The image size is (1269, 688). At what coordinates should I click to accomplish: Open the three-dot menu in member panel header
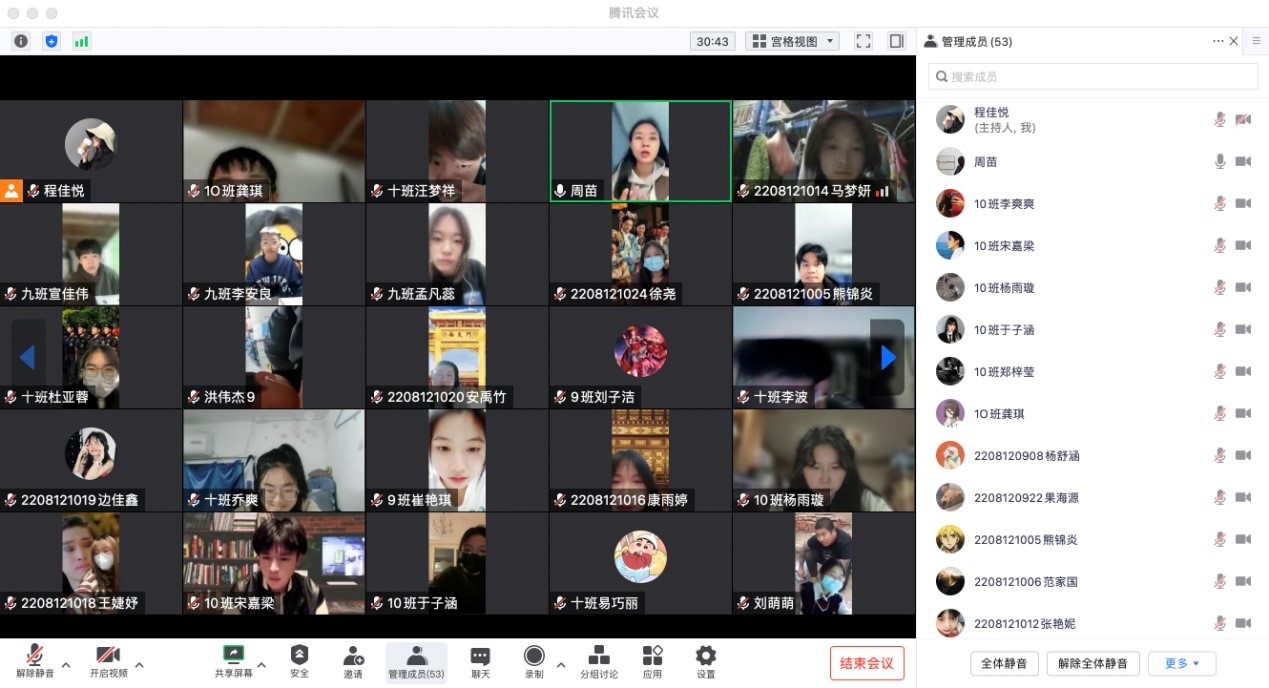[x=1217, y=41]
